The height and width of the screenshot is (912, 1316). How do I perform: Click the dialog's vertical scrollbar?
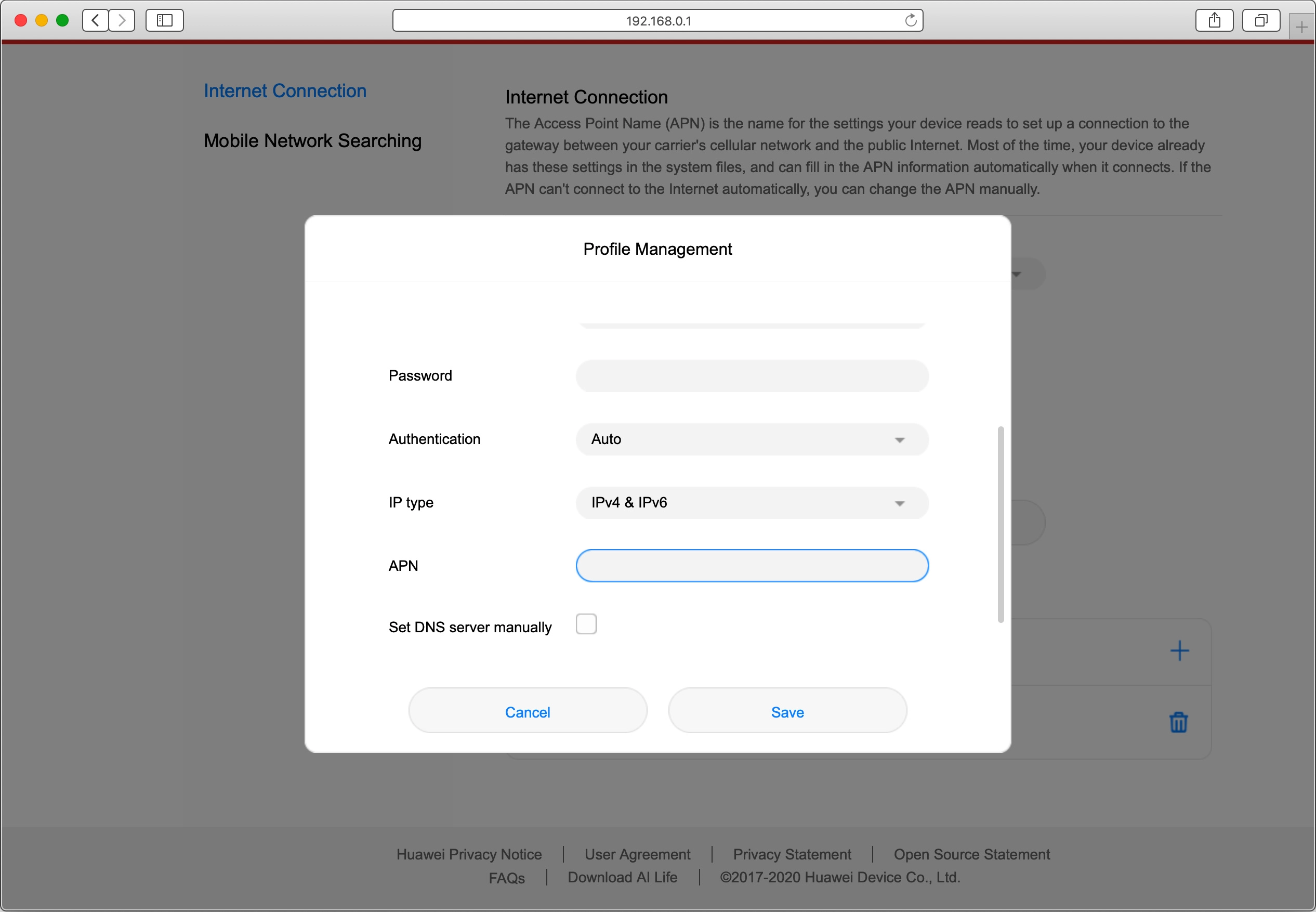[x=1000, y=524]
